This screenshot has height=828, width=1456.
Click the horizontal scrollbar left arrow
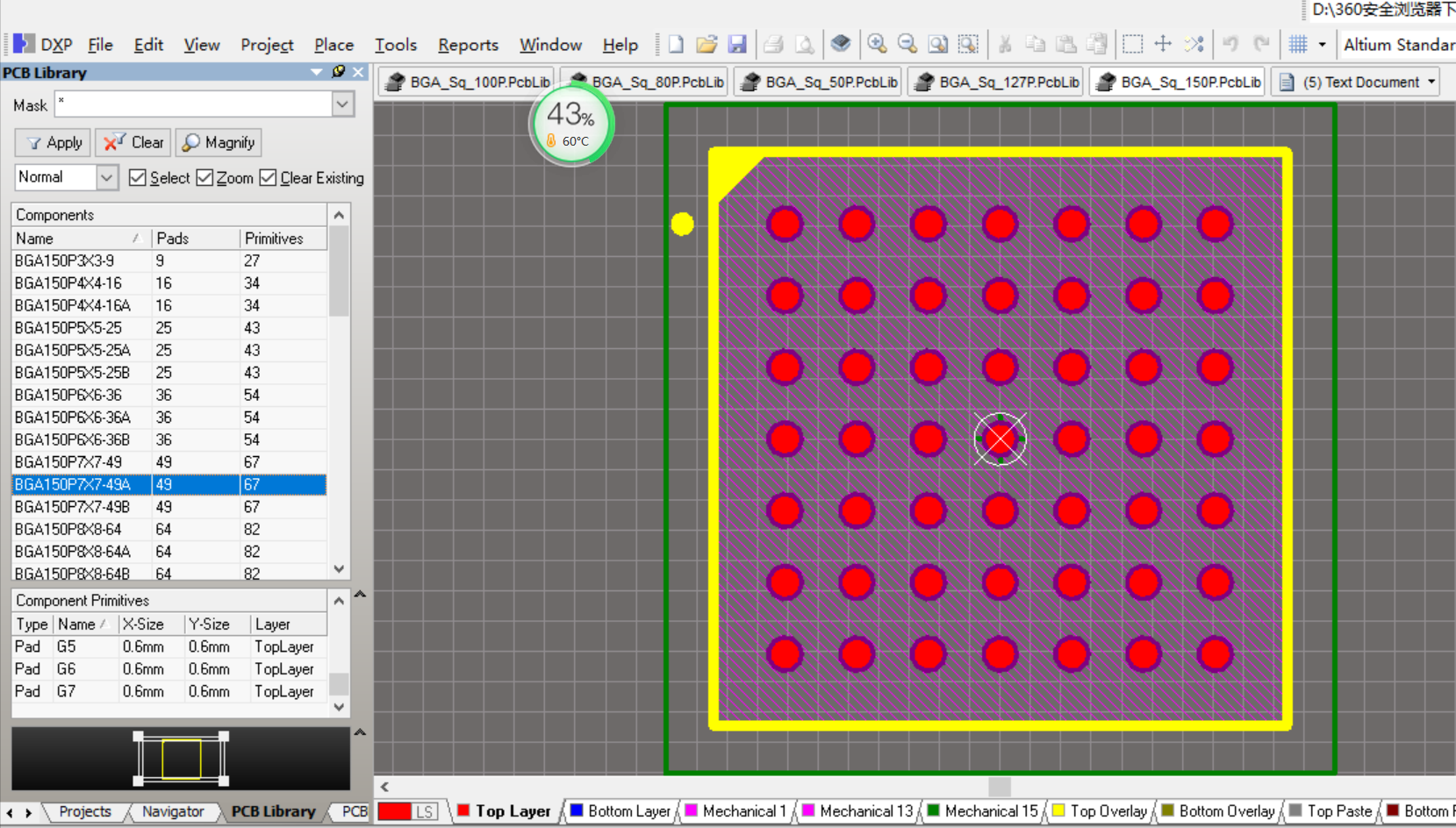[x=384, y=787]
